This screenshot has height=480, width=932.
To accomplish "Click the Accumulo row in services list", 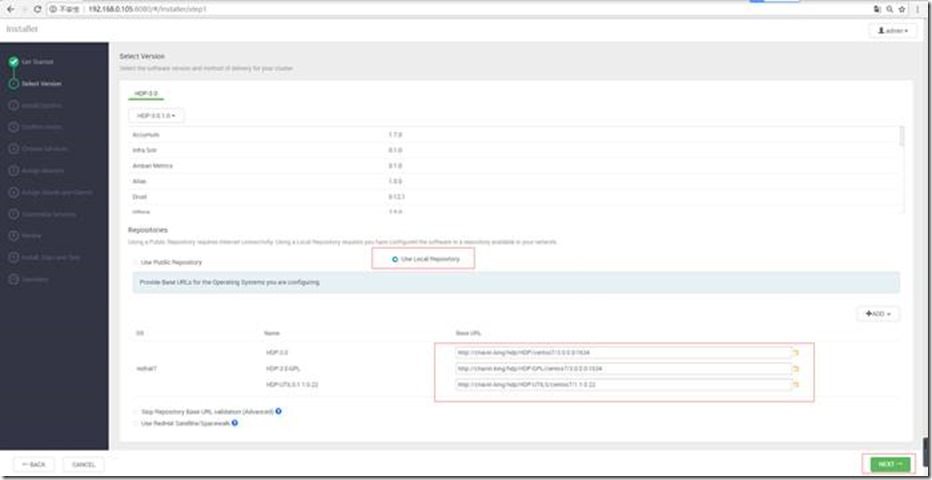I will click(514, 135).
